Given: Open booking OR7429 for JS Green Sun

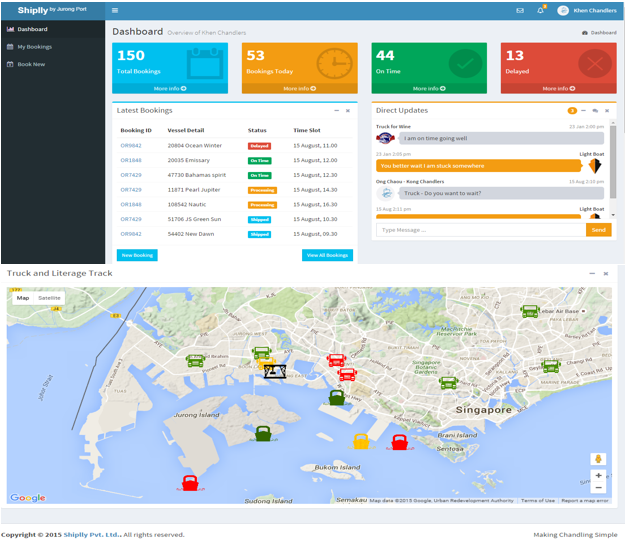Looking at the screenshot, I should (131, 219).
